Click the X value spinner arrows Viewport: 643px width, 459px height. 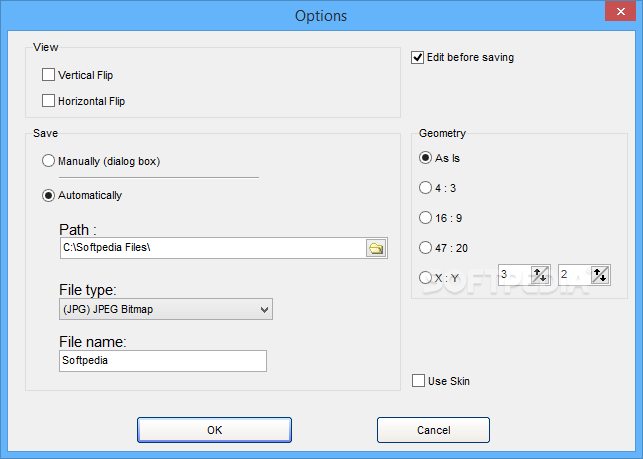(x=540, y=275)
